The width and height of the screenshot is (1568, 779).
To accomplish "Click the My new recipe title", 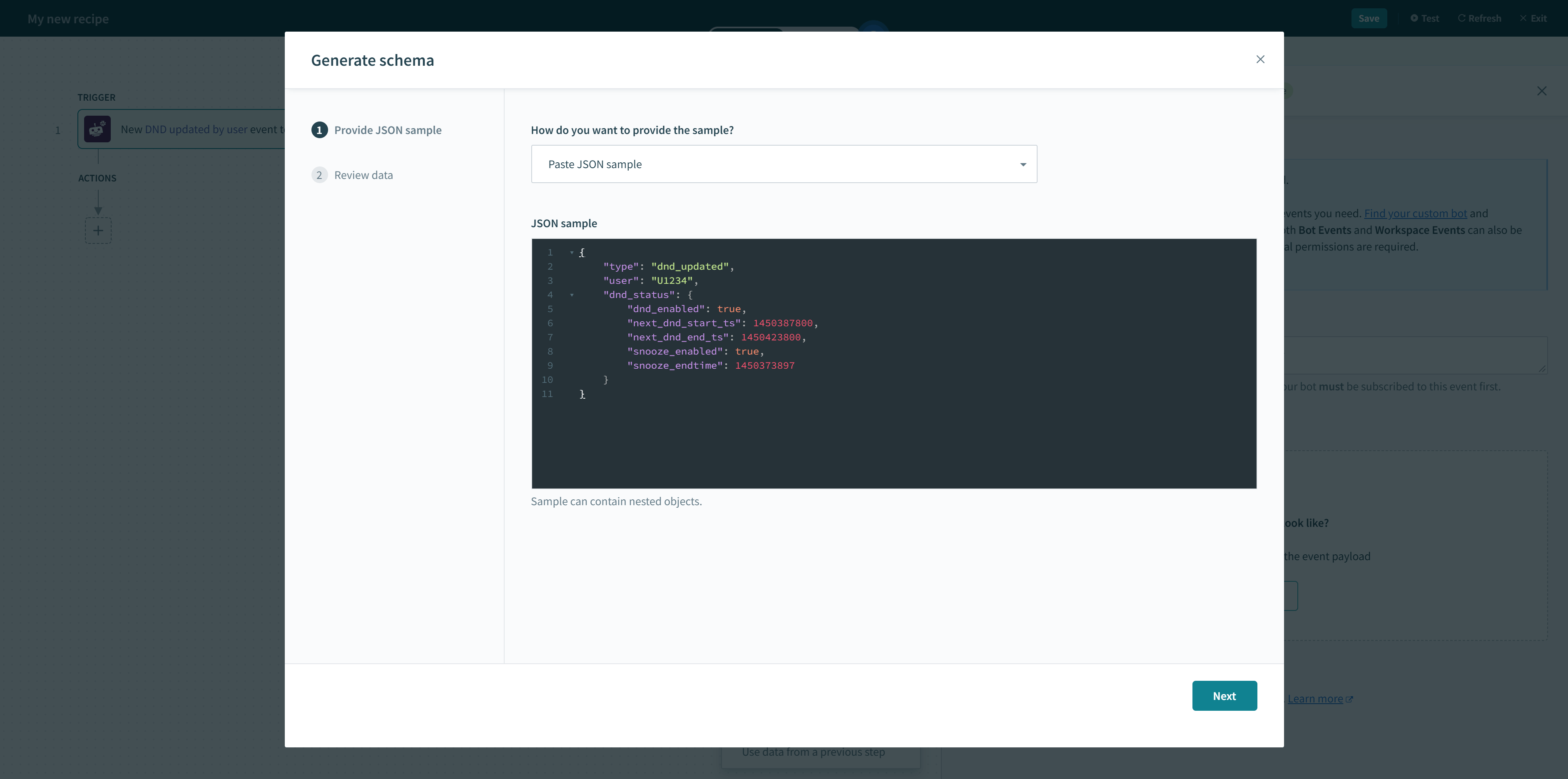I will click(x=68, y=19).
